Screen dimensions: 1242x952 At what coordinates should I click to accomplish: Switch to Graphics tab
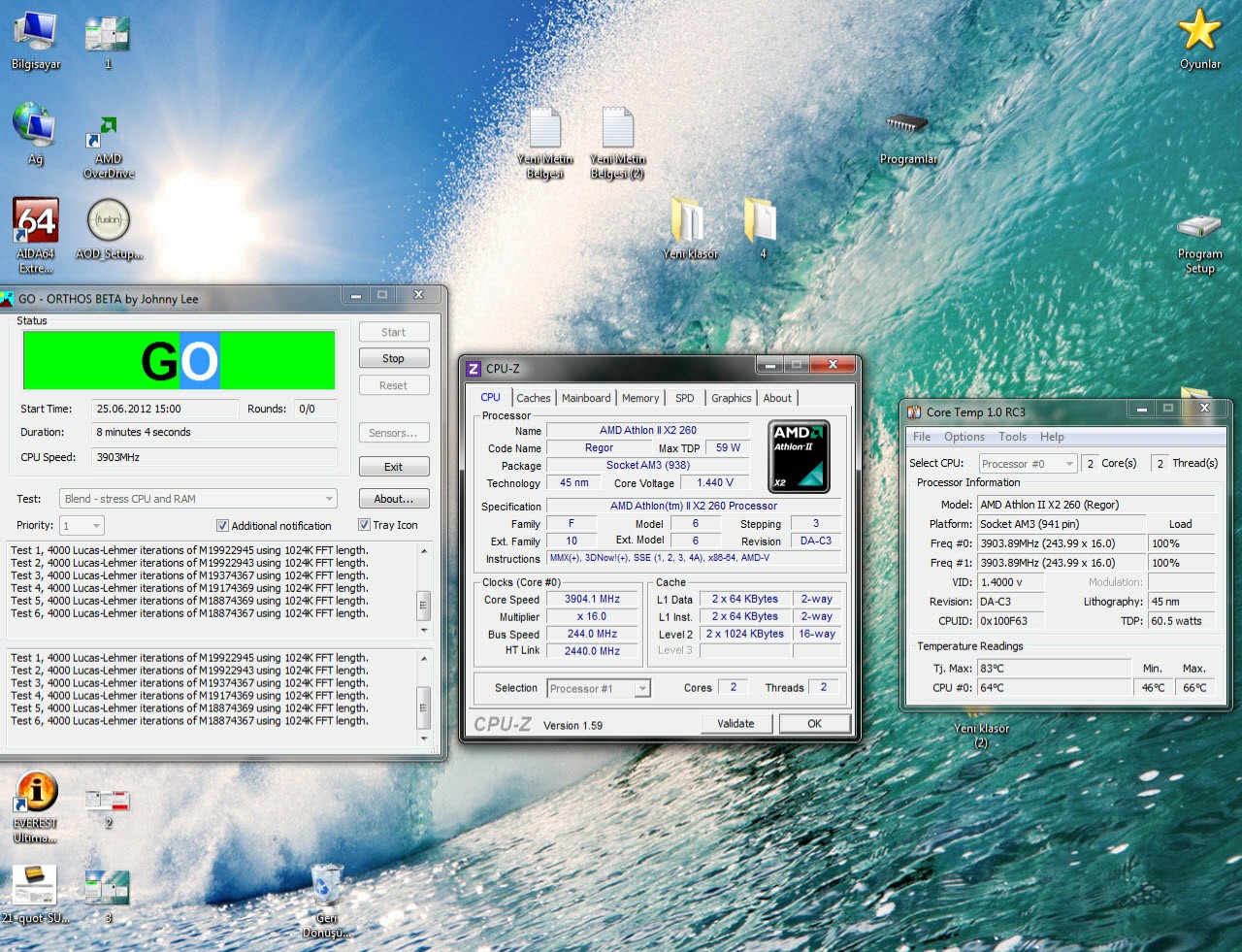click(x=731, y=398)
